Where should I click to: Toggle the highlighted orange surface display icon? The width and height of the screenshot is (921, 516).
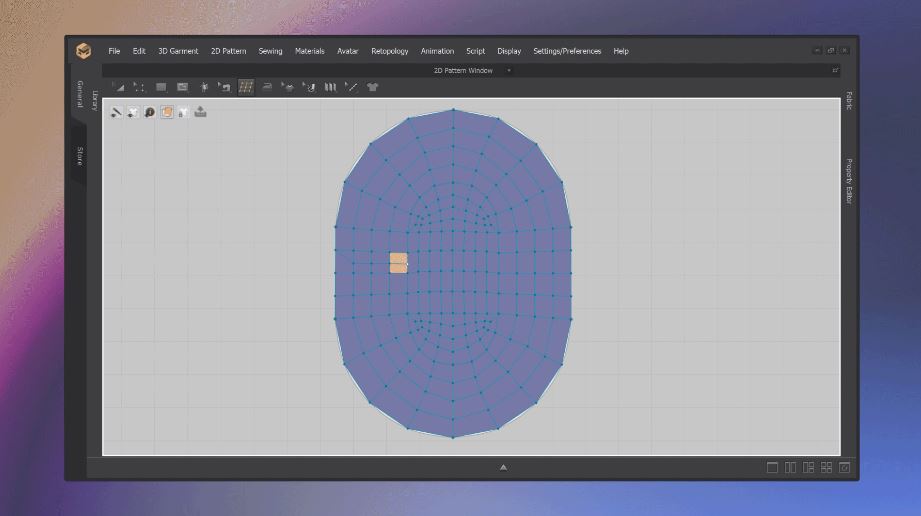pyautogui.click(x=167, y=112)
